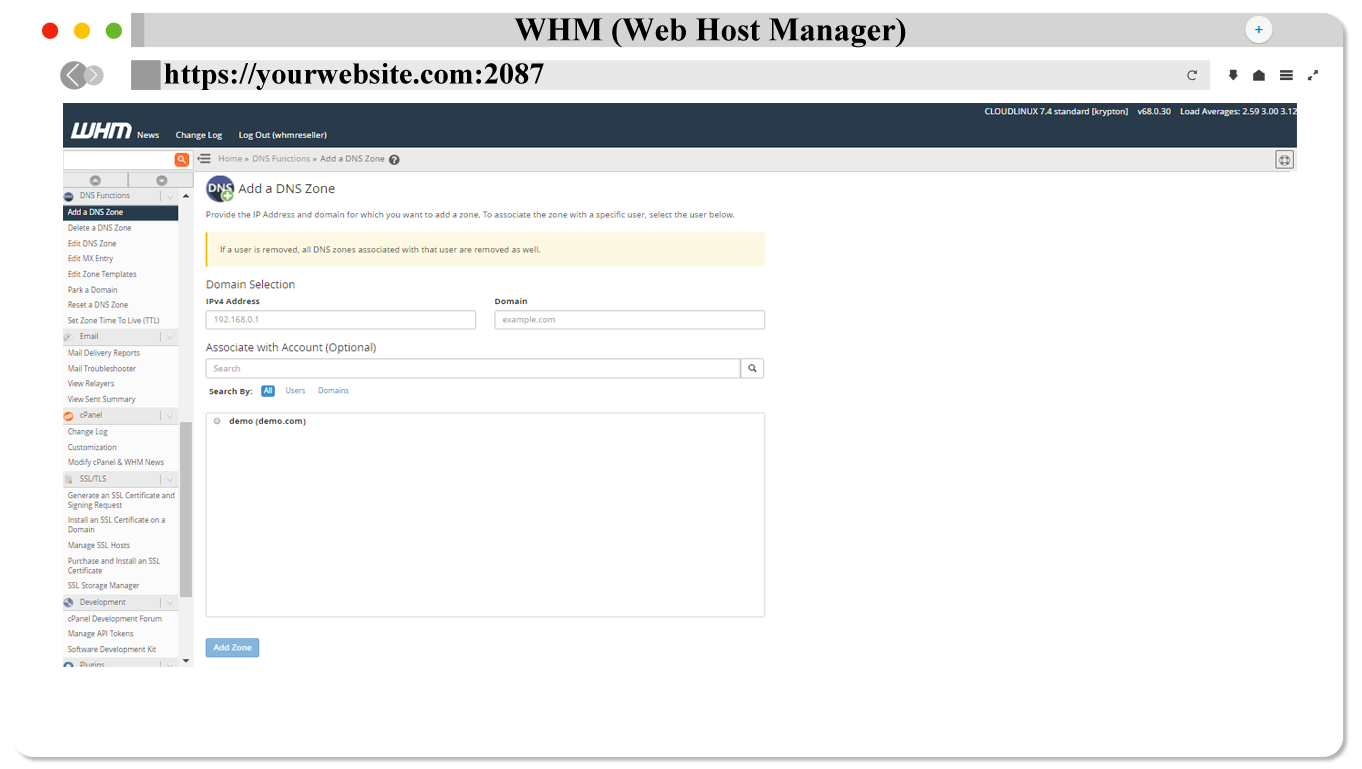Viewport: 1362px width, 769px height.
Task: Click the browser home icon
Action: pyautogui.click(x=1259, y=75)
